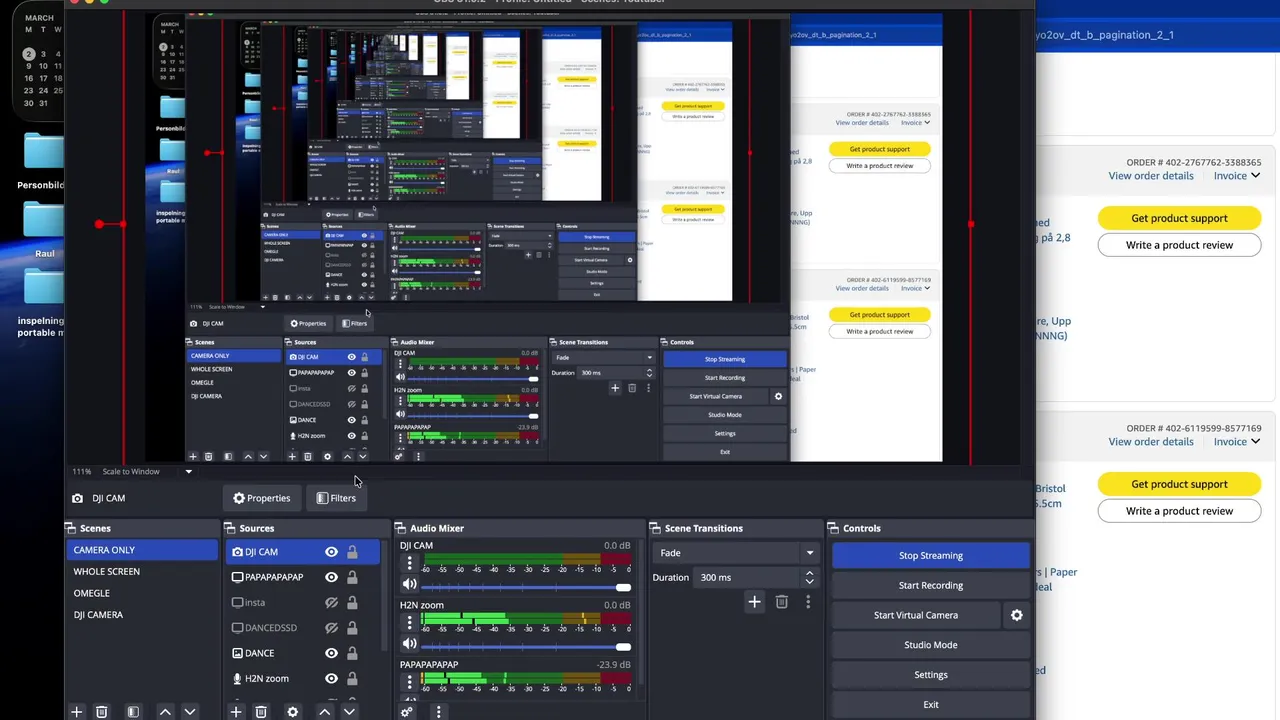This screenshot has width=1280, height=720.
Task: Move source down in the main Sources dock toolbar
Action: [349, 712]
